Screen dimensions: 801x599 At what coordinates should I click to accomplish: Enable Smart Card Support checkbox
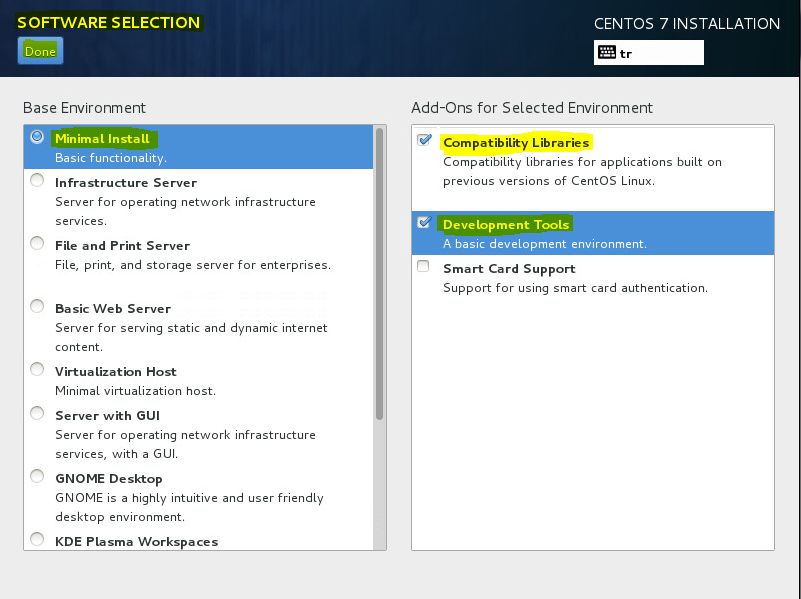point(423,266)
